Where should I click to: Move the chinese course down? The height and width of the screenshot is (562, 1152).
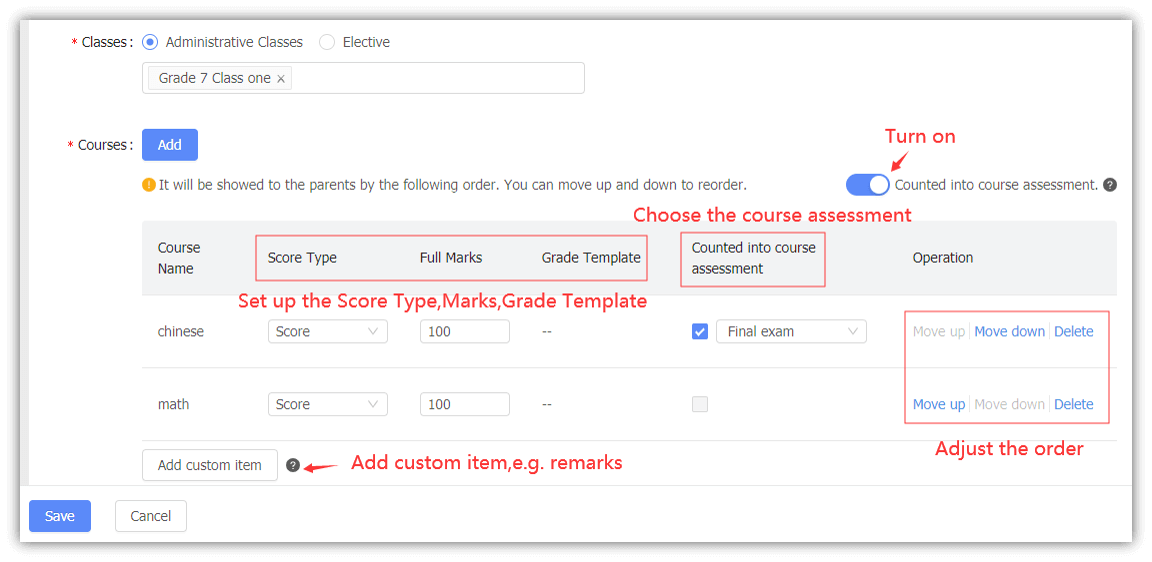click(1009, 332)
